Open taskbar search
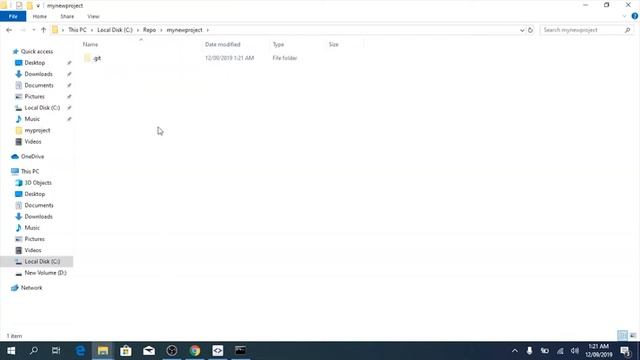Image resolution: width=640 pixels, height=360 pixels. coord(34,351)
